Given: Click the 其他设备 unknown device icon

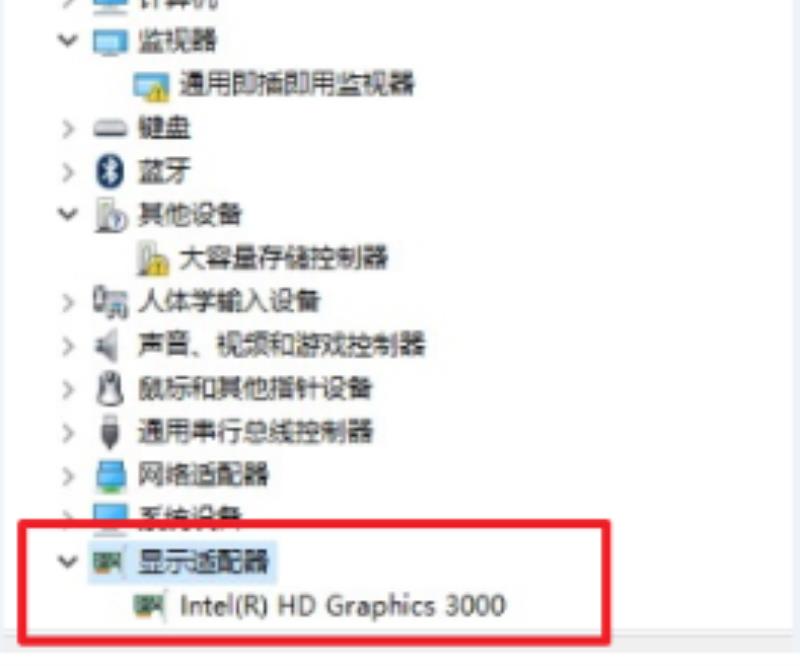Looking at the screenshot, I should pos(110,215).
